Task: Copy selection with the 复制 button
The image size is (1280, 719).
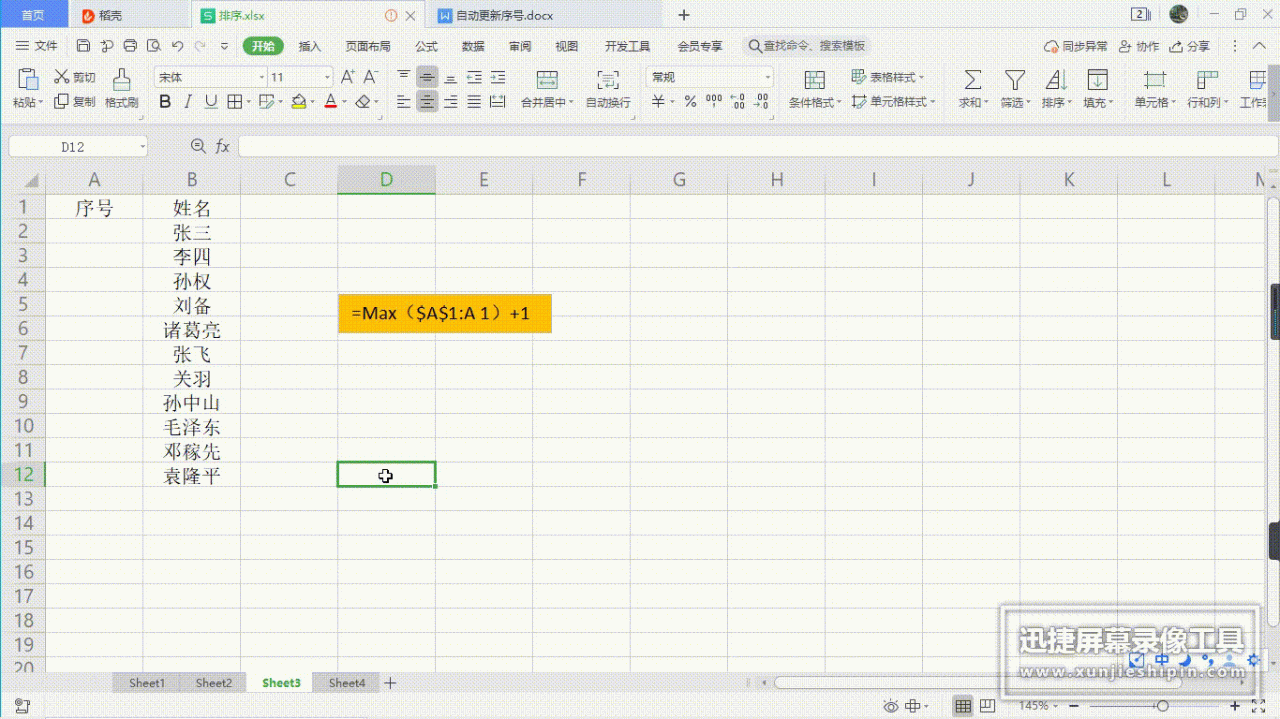Action: [75, 102]
